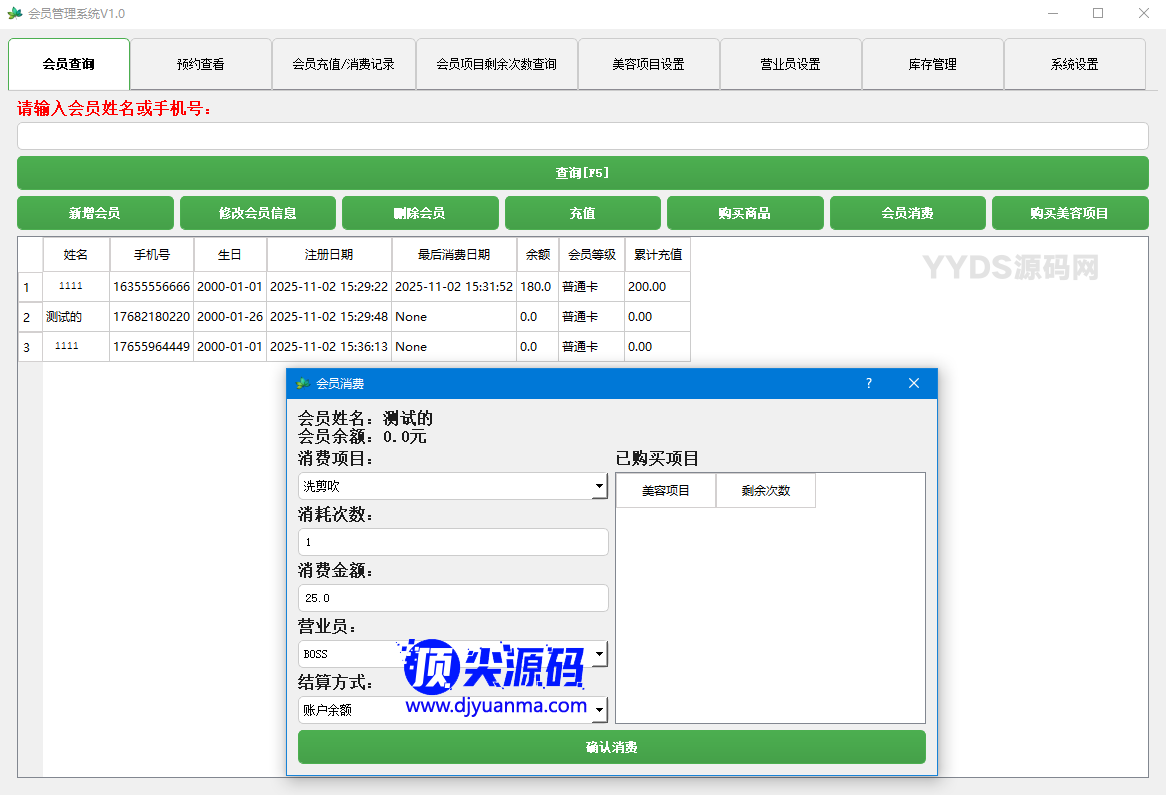
Task: Close the 会员消费 dialog
Action: [x=913, y=383]
